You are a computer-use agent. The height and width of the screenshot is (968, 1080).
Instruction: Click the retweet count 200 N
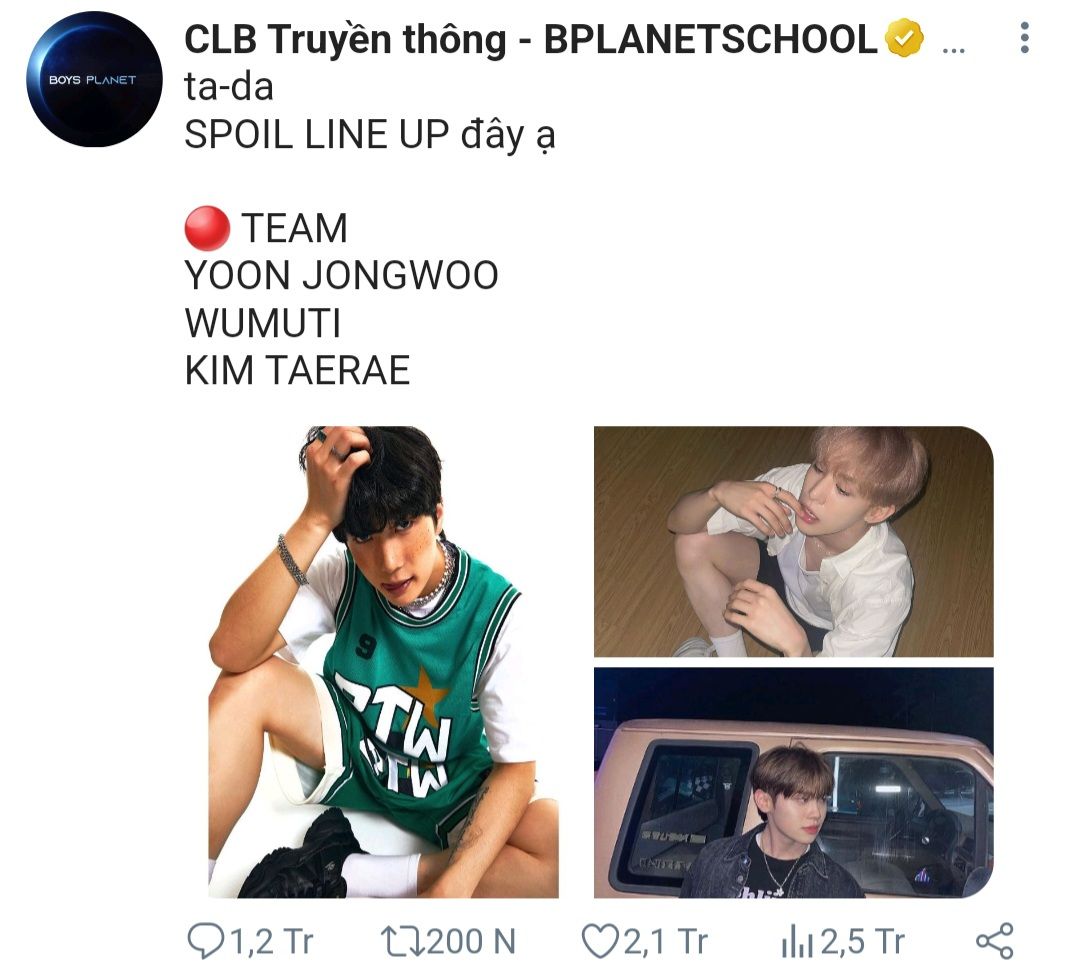pyautogui.click(x=472, y=941)
